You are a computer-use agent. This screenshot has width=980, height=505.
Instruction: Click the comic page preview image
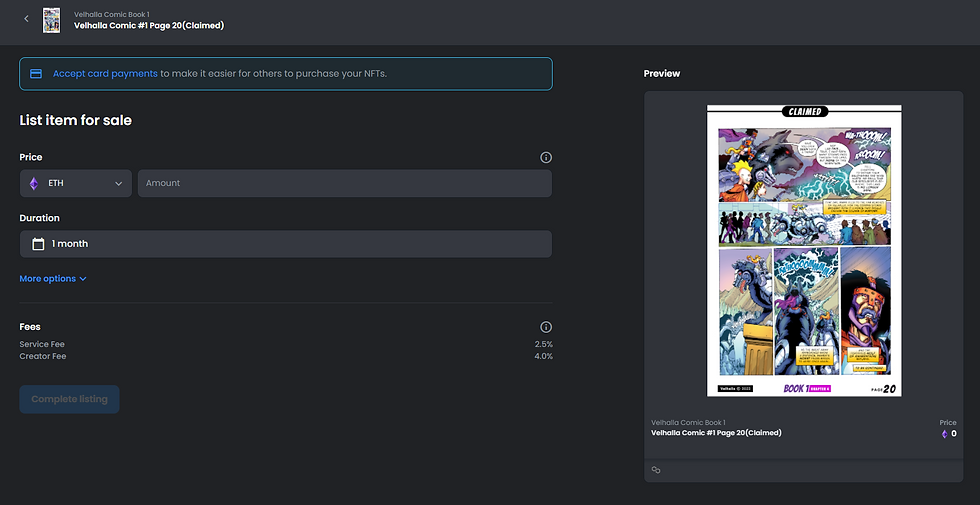tap(804, 251)
